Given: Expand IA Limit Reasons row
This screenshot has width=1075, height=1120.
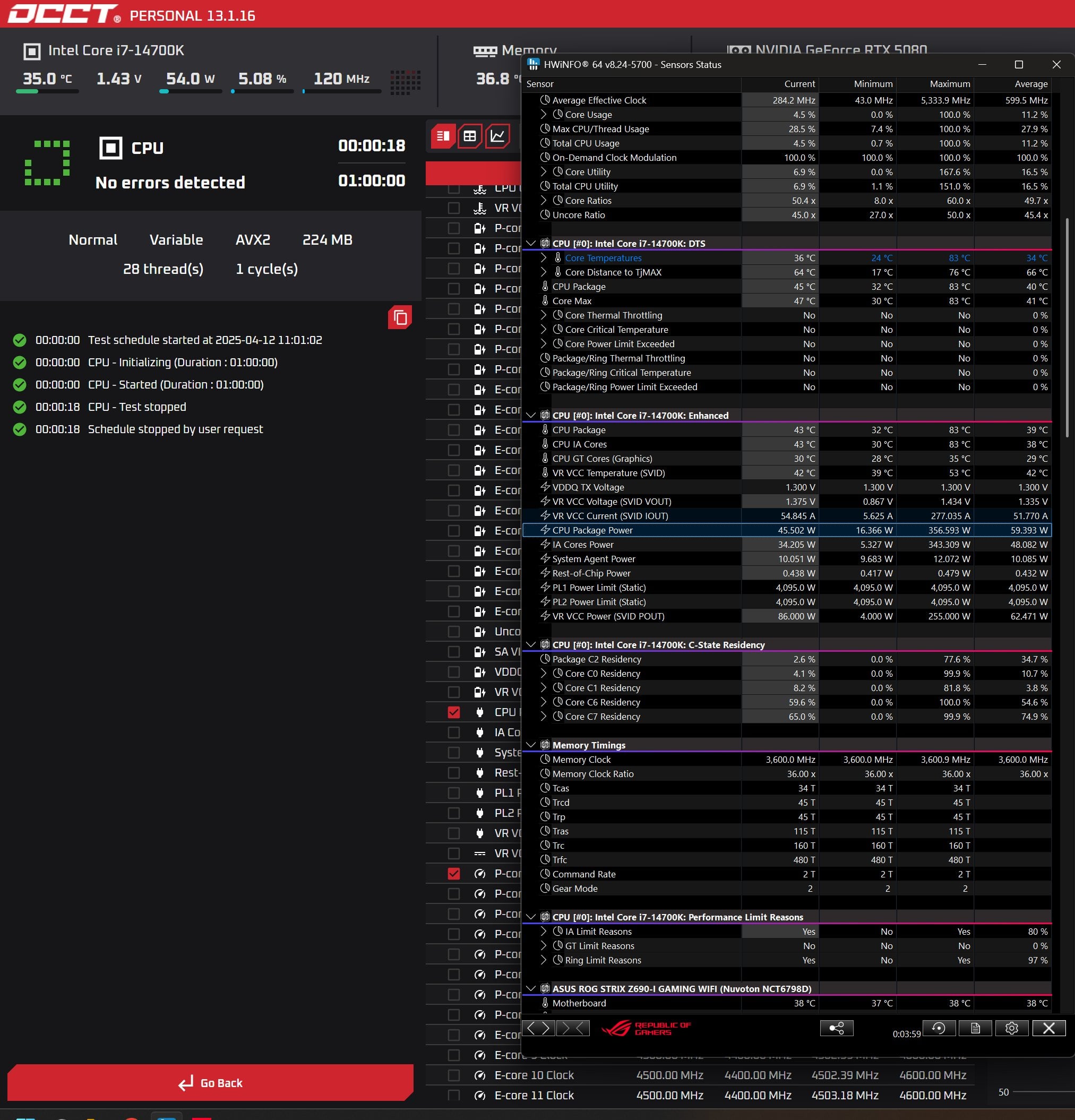Looking at the screenshot, I should click(x=544, y=932).
